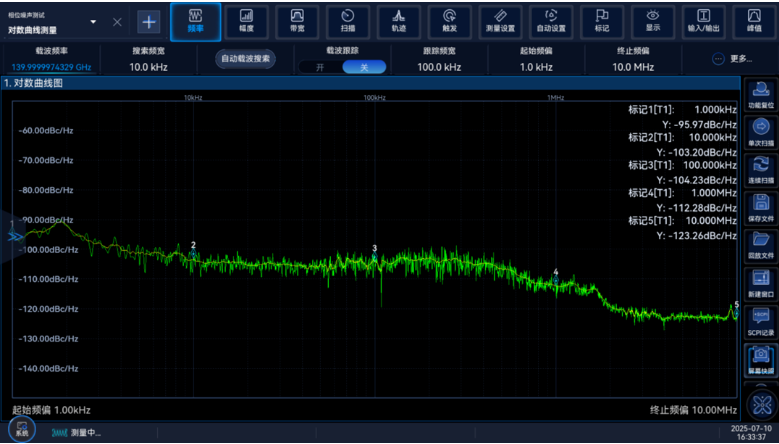Open 测量设置 (Measurement Setup)
Image resolution: width=779 pixels, height=444 pixels.
coord(500,21)
